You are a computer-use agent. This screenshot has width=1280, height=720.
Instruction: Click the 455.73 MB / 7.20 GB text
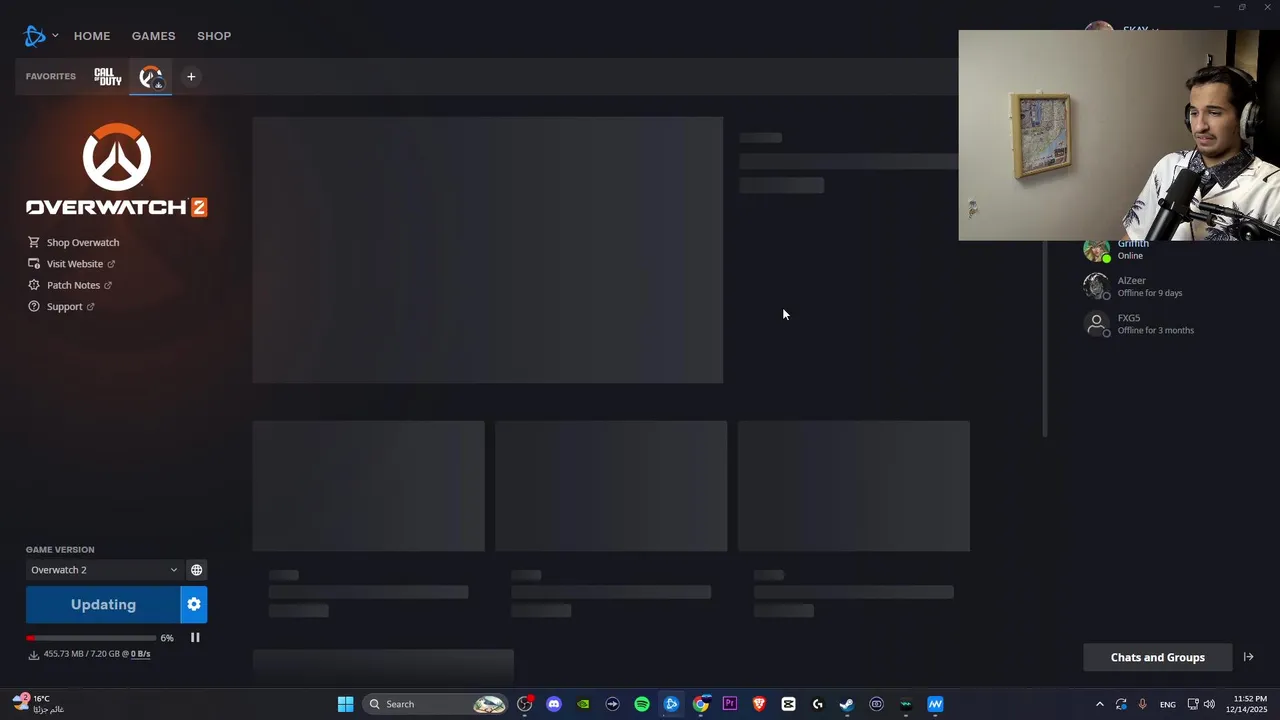pyautogui.click(x=81, y=654)
